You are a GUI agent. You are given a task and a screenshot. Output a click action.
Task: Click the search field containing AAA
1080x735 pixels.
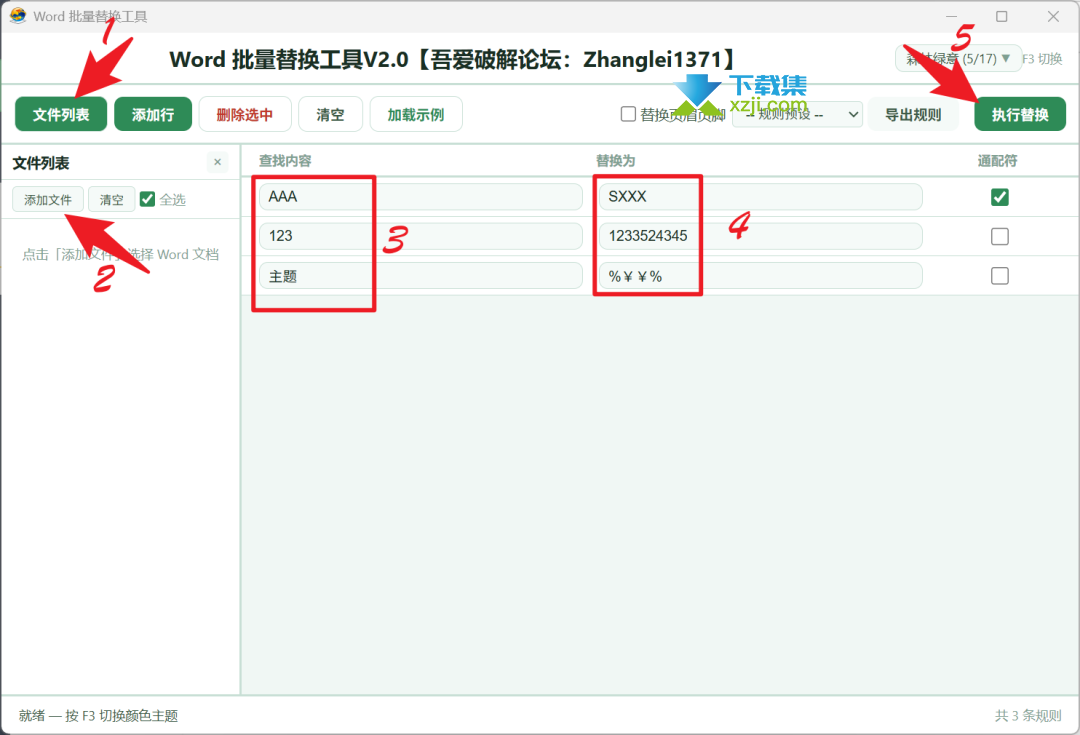[421, 197]
